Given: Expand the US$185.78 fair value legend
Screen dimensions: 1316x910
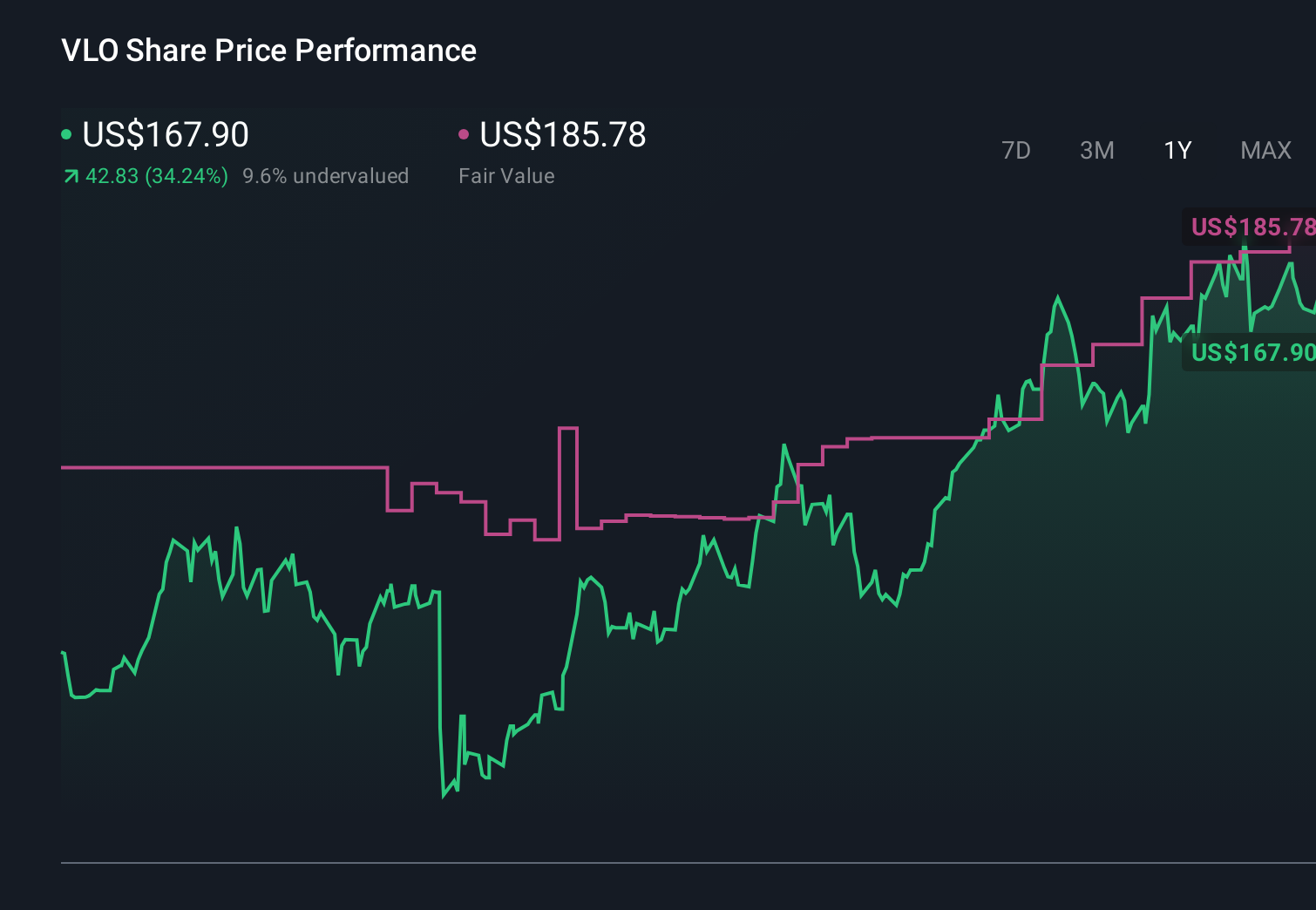Looking at the screenshot, I should tap(563, 133).
